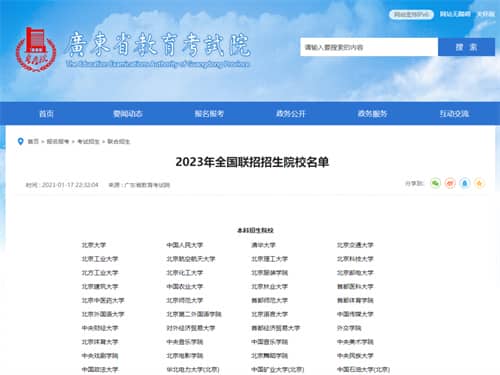Select 华北电力大学(北京) in the school list
The image size is (500, 375).
click(x=193, y=370)
